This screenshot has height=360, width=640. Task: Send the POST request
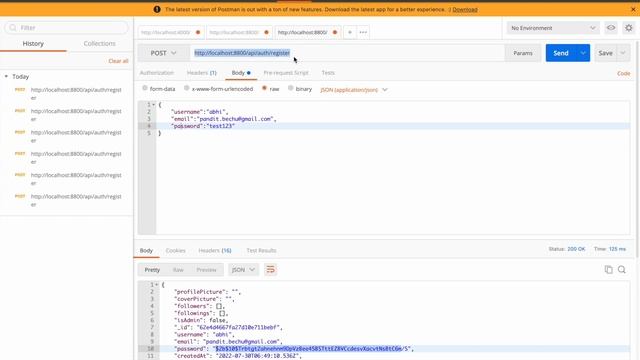(561, 53)
